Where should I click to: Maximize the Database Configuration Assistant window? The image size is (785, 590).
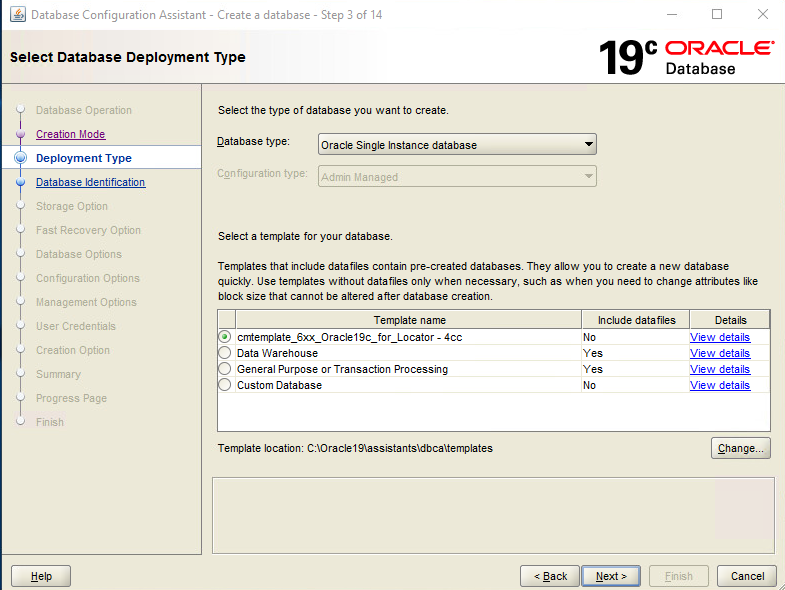click(x=717, y=14)
